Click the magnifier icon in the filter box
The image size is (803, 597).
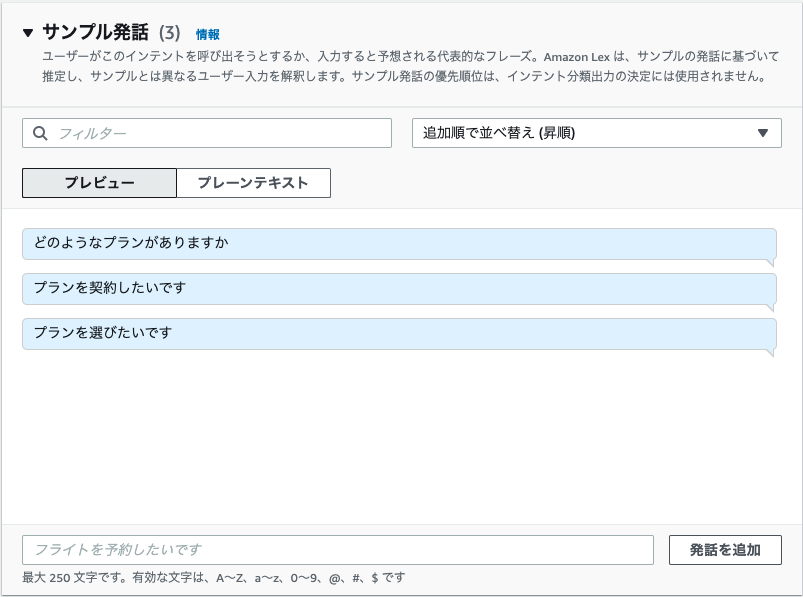(40, 133)
